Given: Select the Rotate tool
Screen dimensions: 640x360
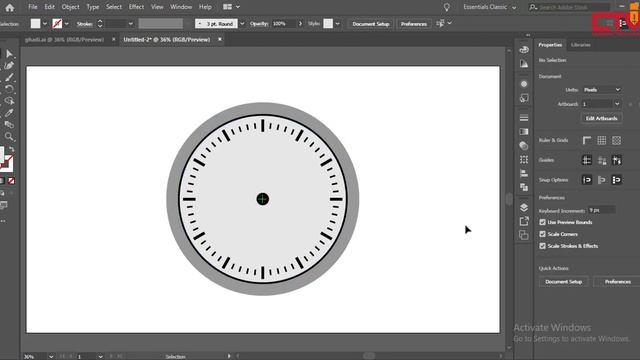Looking at the screenshot, I should 9,89.
